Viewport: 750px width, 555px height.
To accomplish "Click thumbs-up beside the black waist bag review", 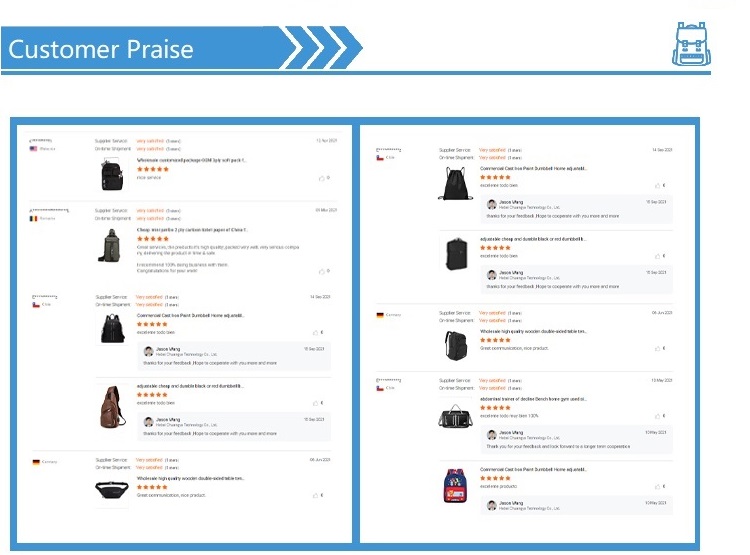I will coord(314,495).
